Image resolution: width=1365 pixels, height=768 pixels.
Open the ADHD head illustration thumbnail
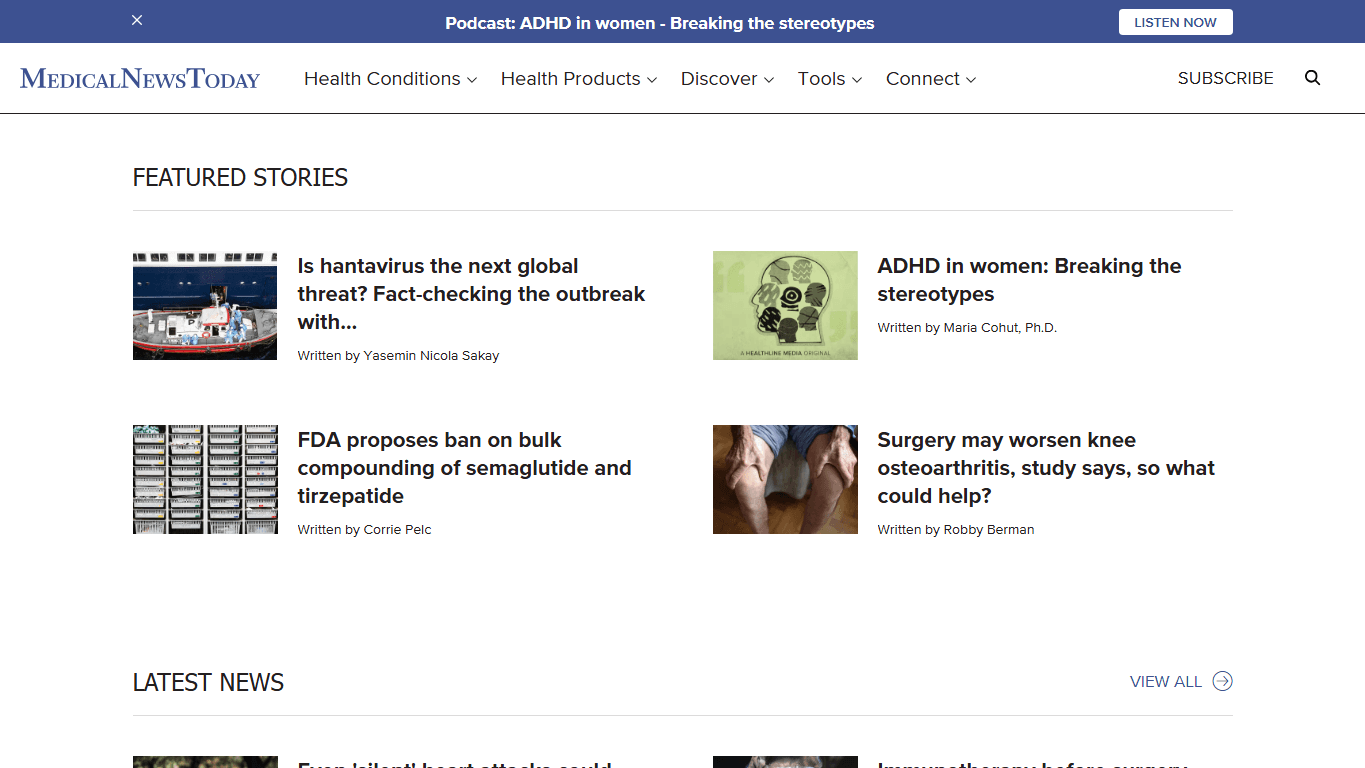point(785,305)
